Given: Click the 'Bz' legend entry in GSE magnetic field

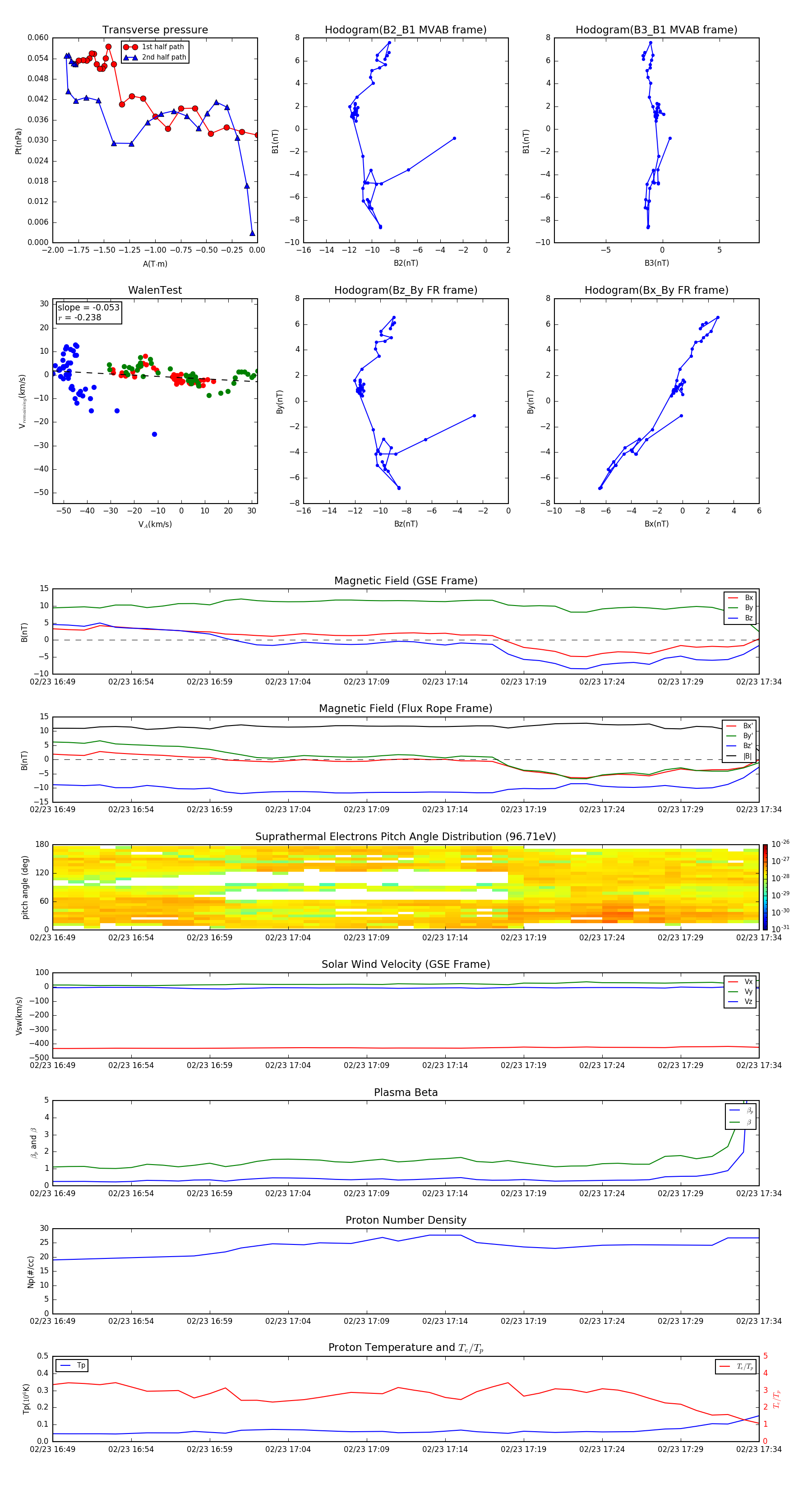Looking at the screenshot, I should tap(740, 618).
